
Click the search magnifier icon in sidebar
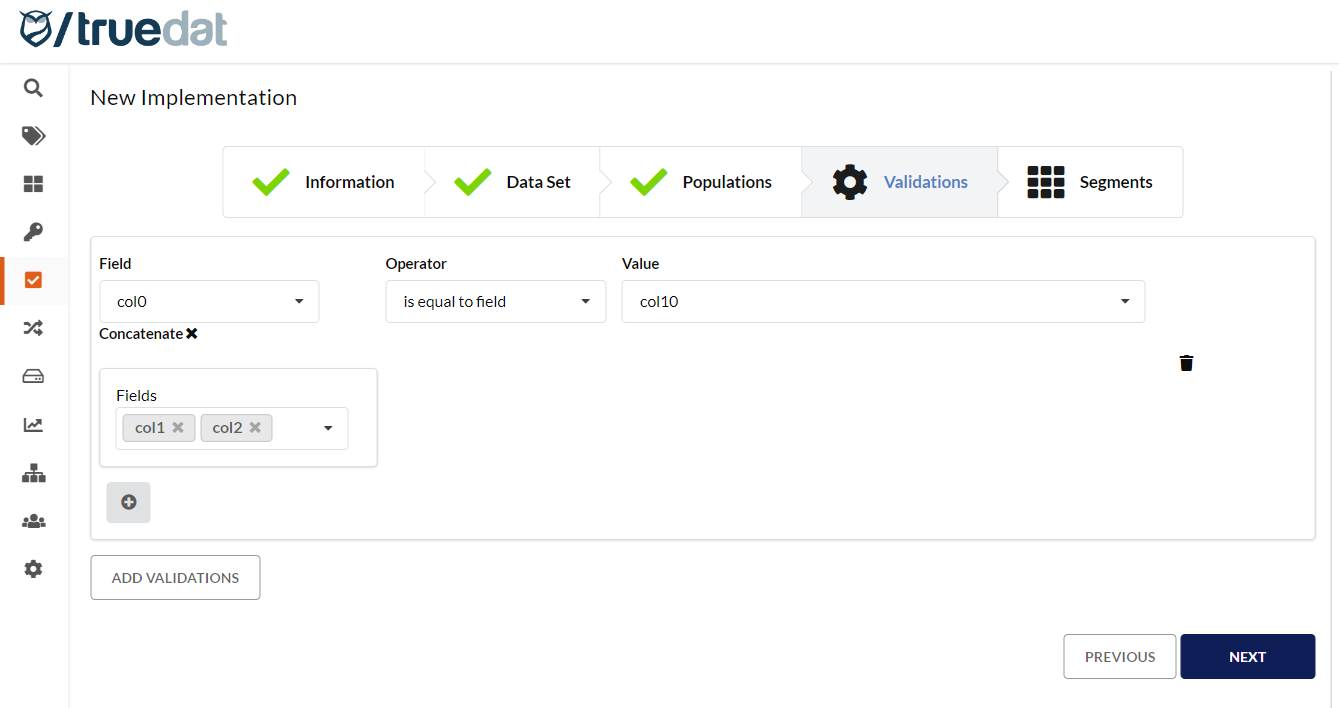click(33, 88)
